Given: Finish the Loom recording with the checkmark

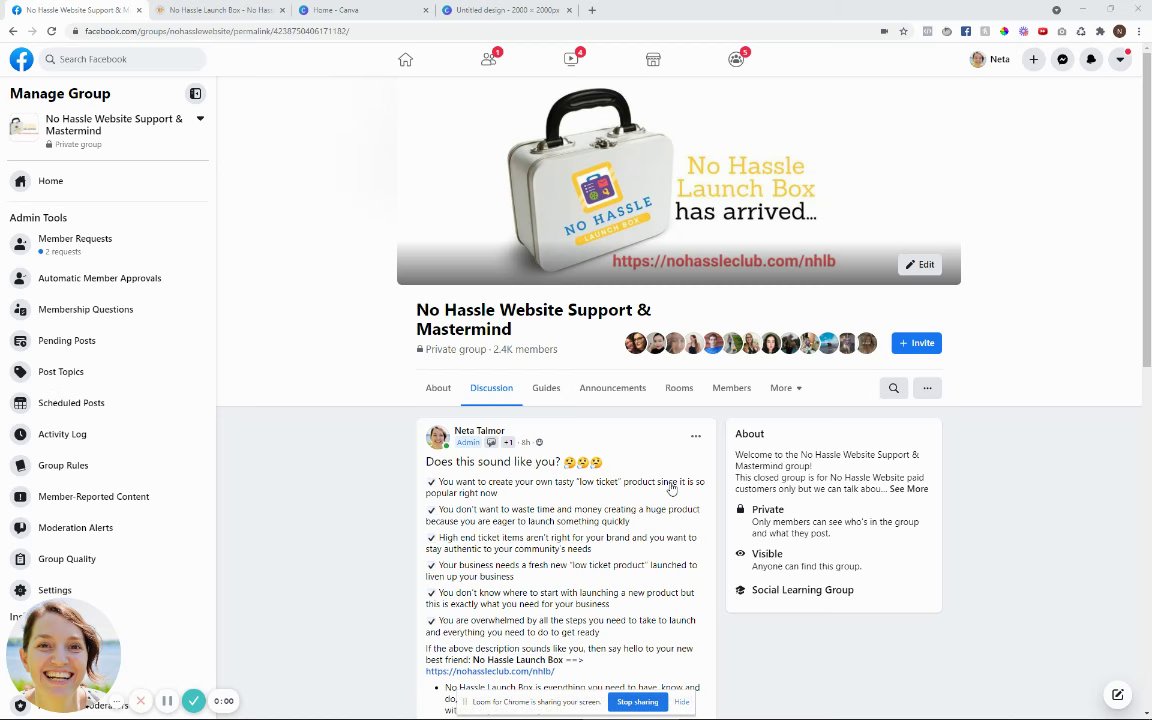Looking at the screenshot, I should click(x=193, y=701).
